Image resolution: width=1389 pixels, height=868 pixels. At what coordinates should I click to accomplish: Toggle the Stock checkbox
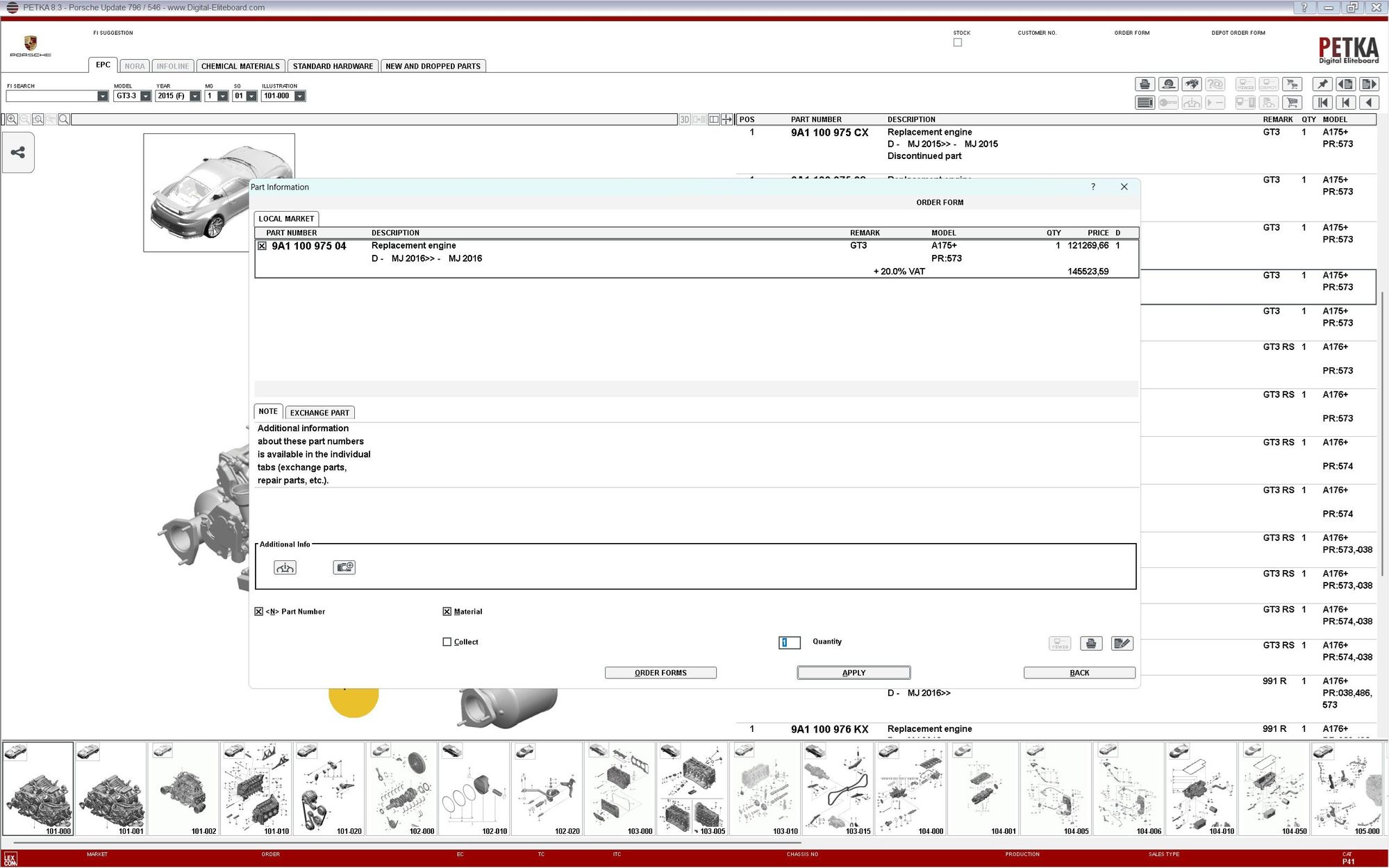click(x=958, y=42)
